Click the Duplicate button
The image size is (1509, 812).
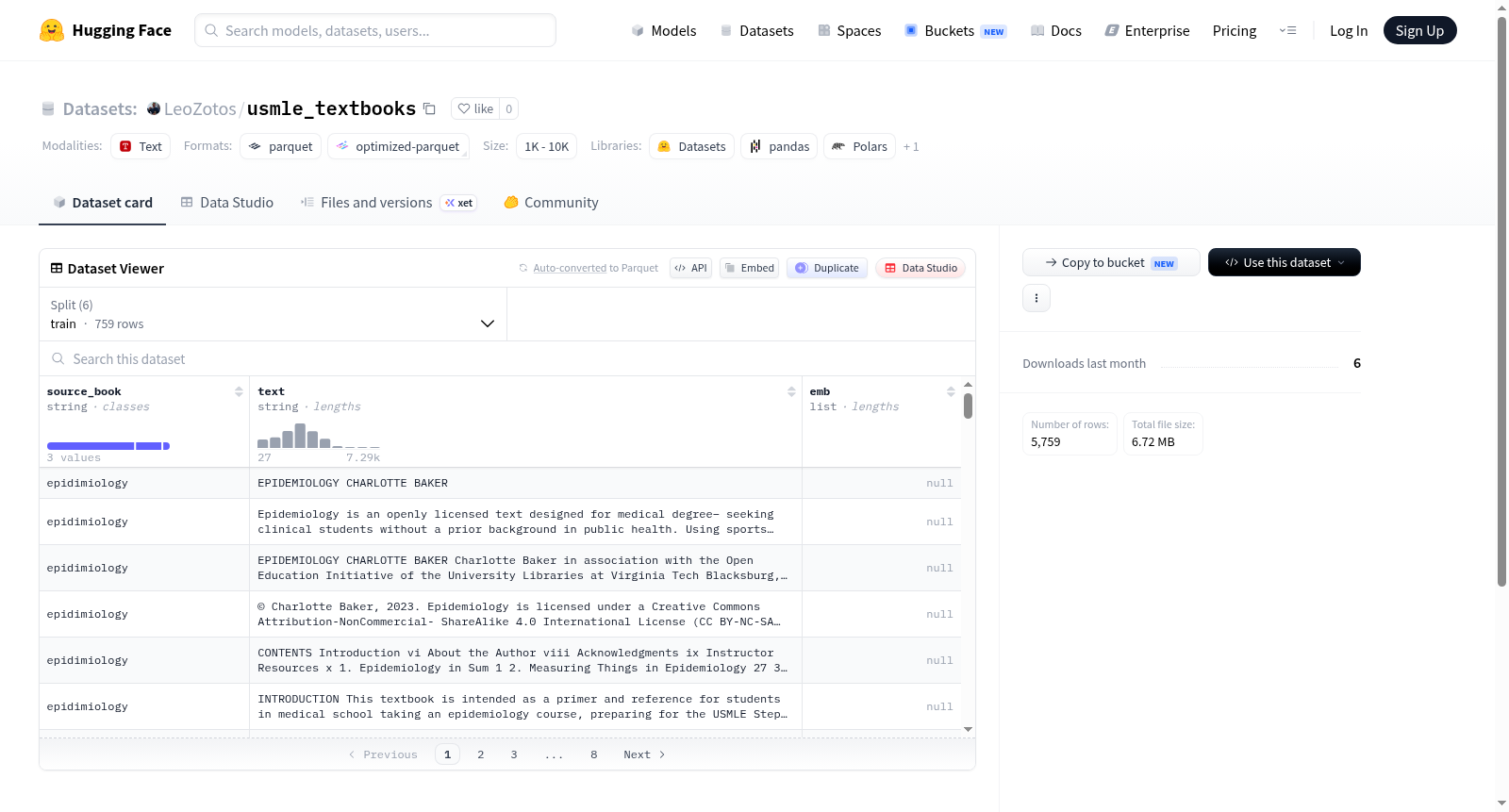(x=827, y=268)
